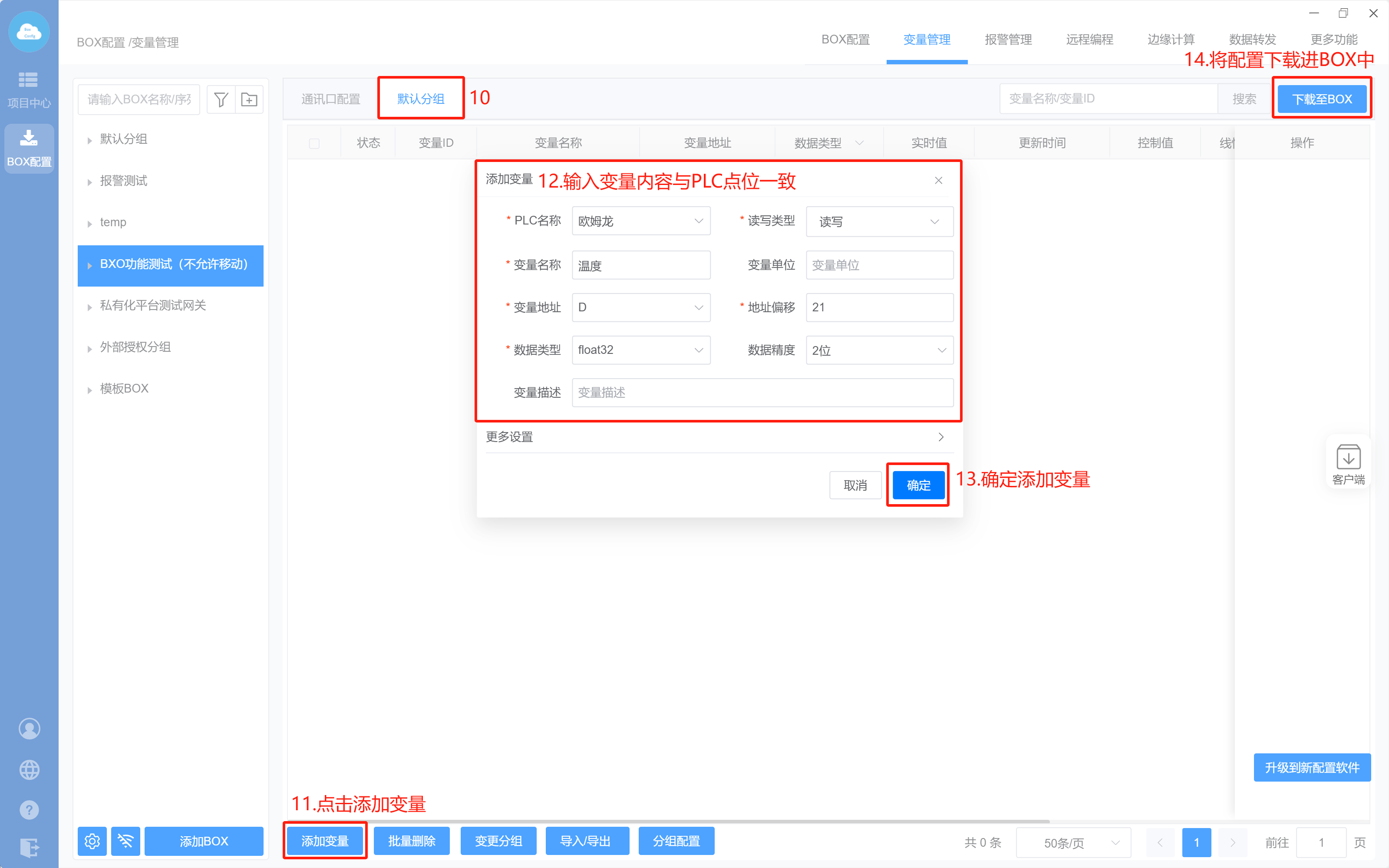The width and height of the screenshot is (1389, 868).
Task: Expand the 更多设置 section
Action: tap(715, 437)
